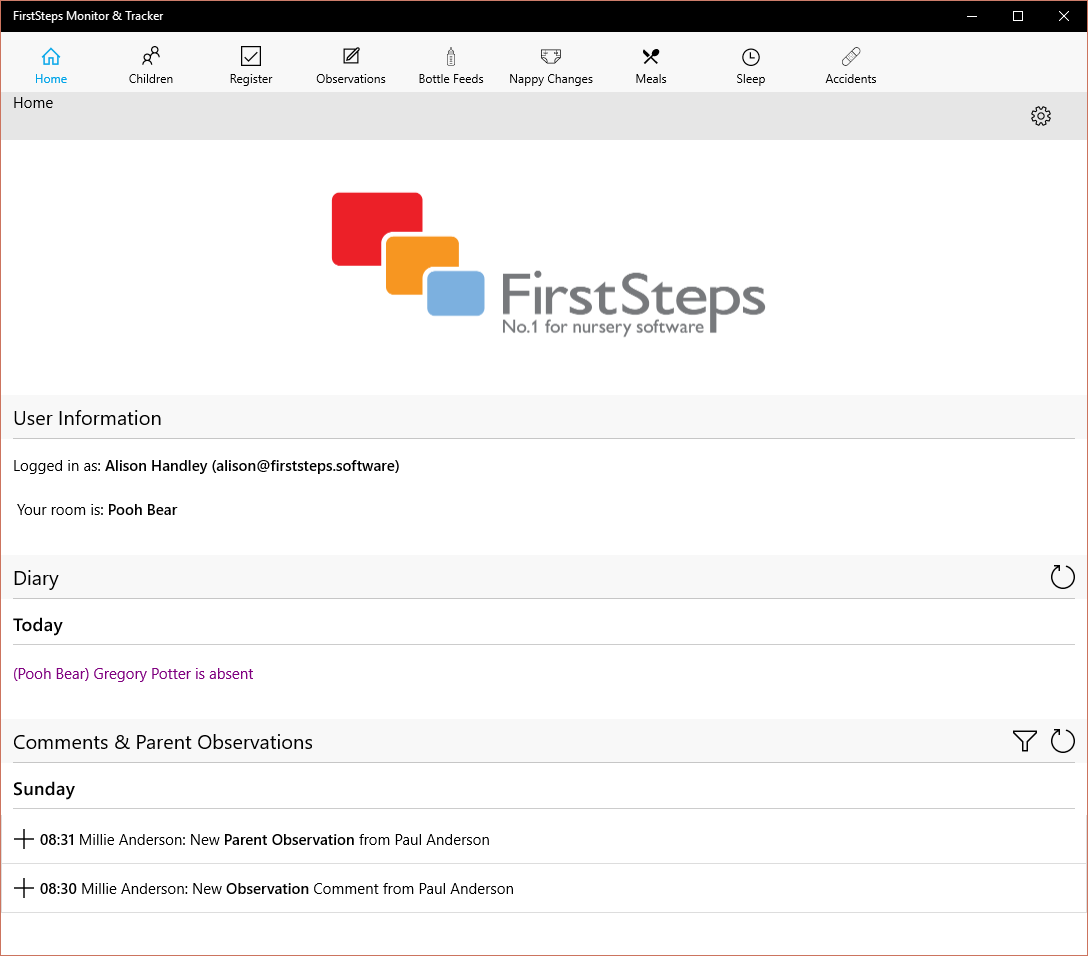Click the FirstSteps logo
The height and width of the screenshot is (956, 1088).
[545, 260]
